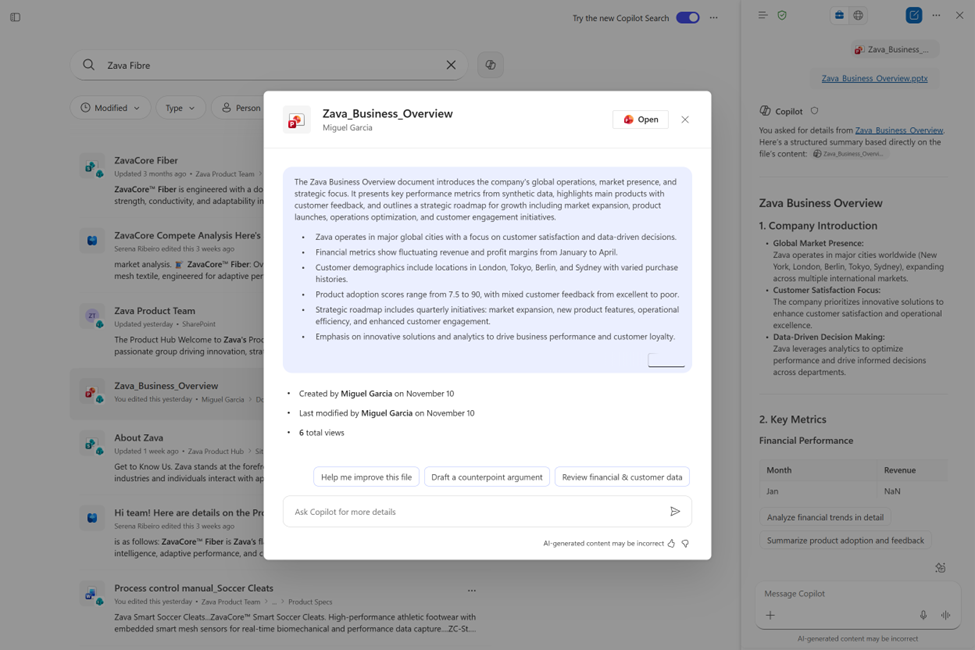Click the hamburger menu icon in the Copilot pane

[x=761, y=15]
